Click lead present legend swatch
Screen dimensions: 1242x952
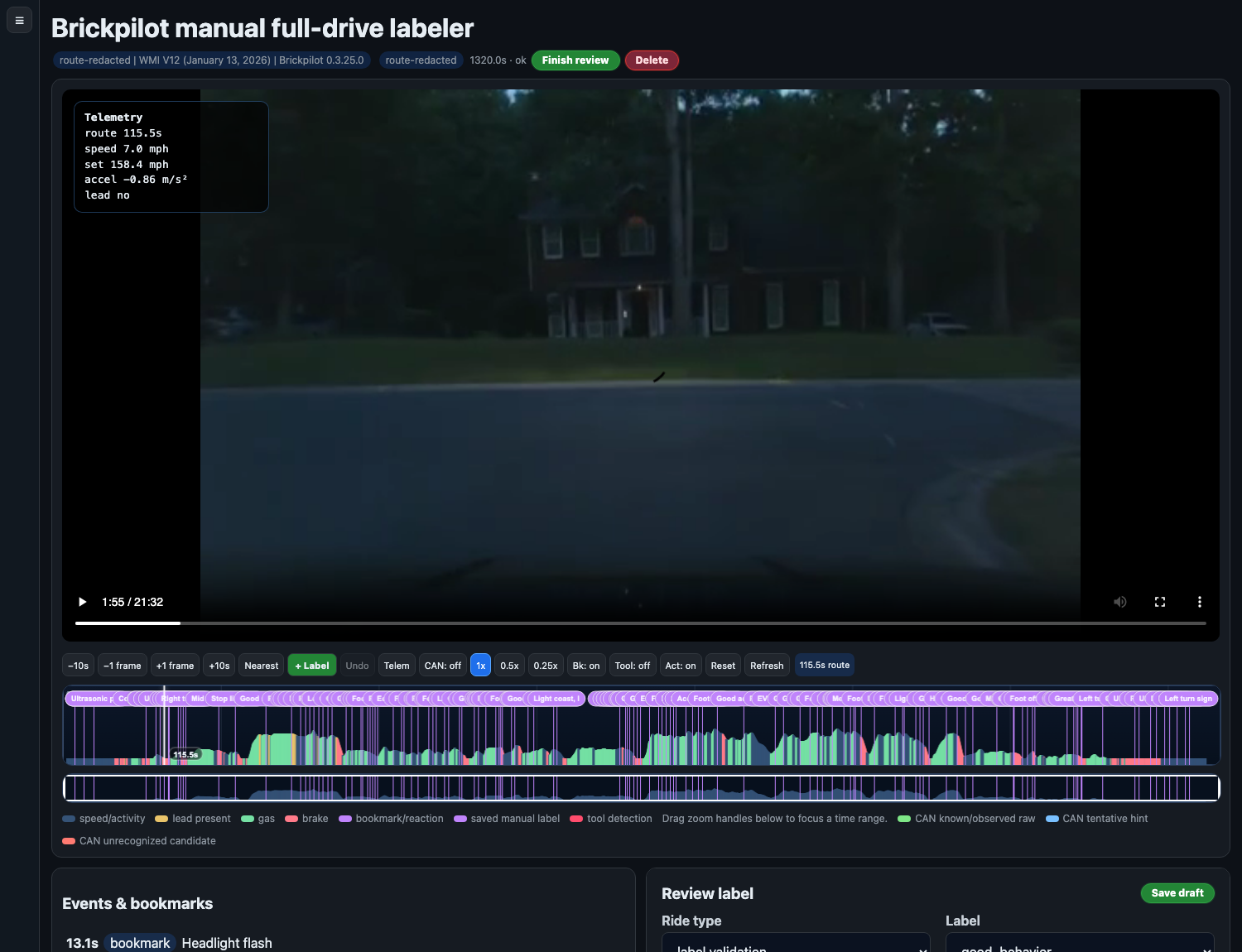pos(161,819)
